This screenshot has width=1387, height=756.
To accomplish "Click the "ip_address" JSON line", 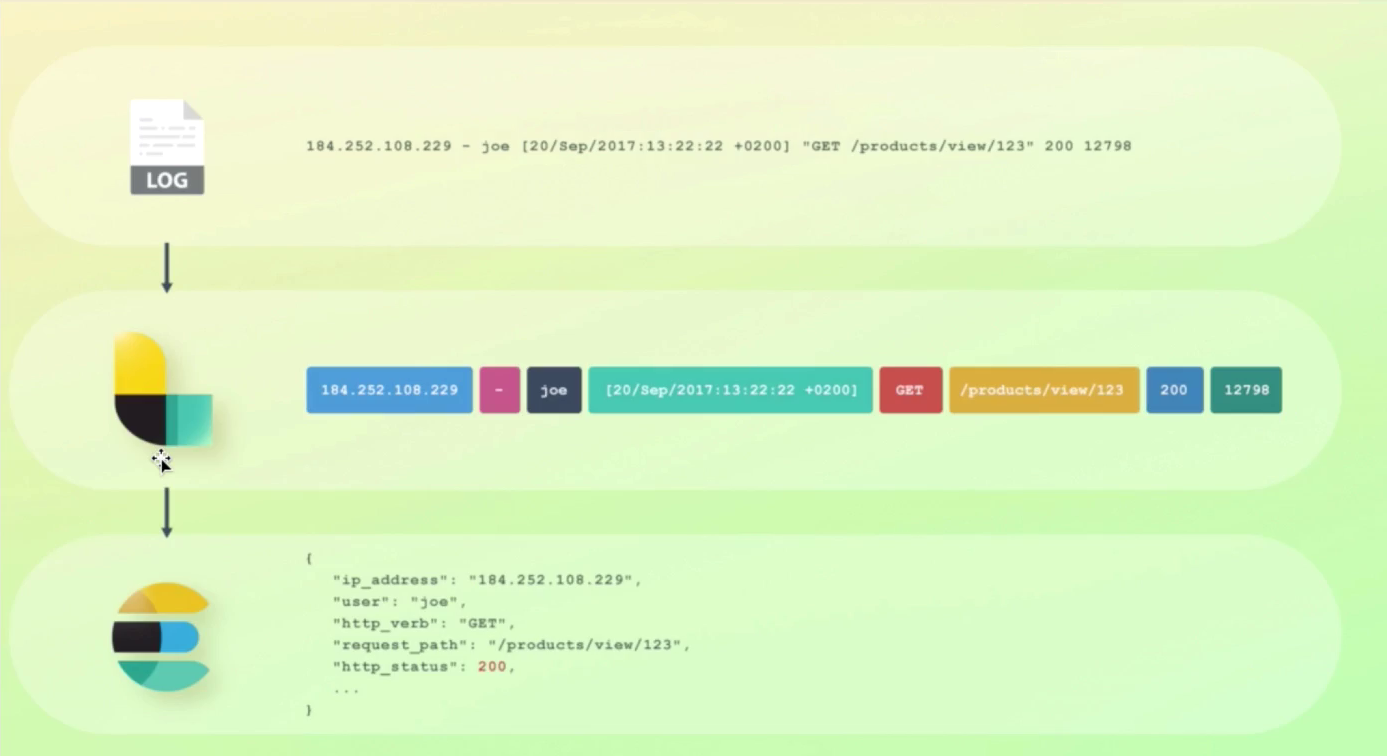I will tap(487, 580).
